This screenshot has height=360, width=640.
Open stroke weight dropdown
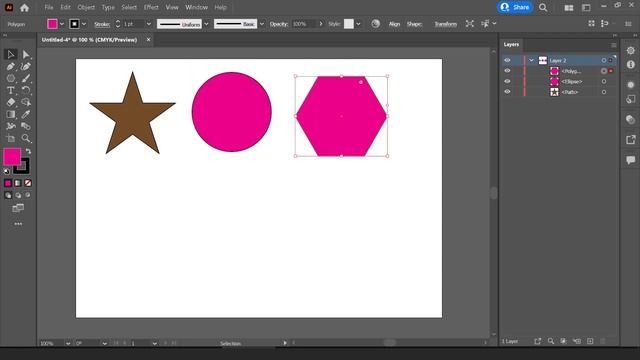(x=149, y=24)
